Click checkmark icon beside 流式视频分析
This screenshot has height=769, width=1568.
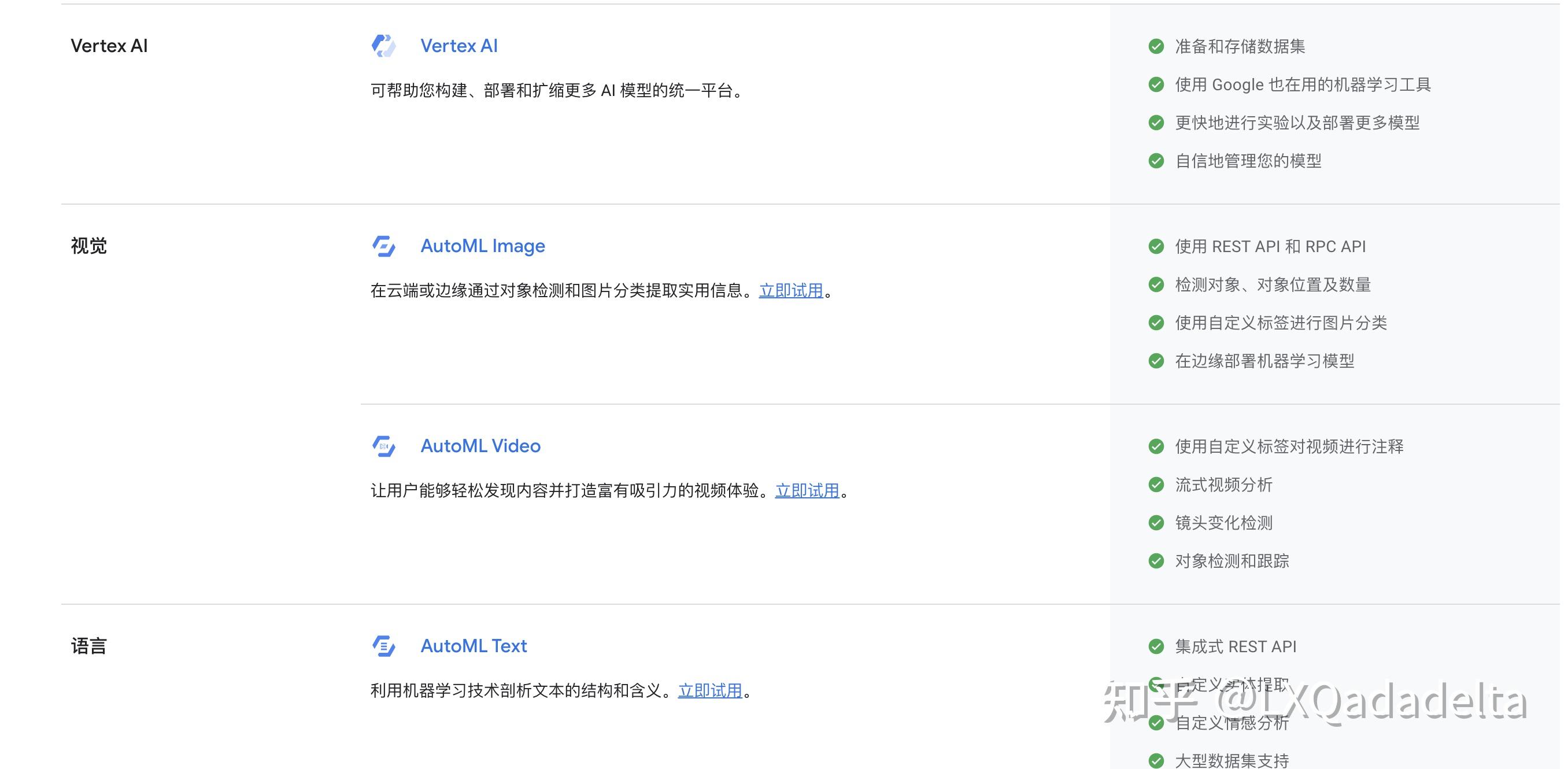[x=1156, y=485]
